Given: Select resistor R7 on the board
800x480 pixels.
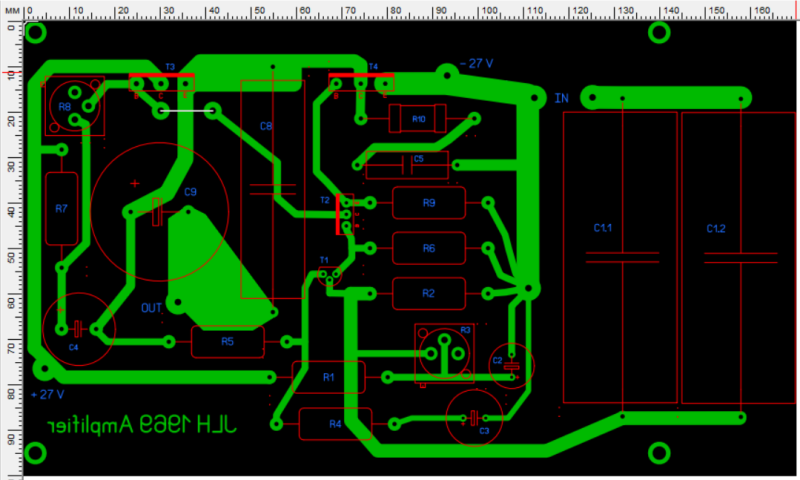Looking at the screenshot, I should [62, 209].
